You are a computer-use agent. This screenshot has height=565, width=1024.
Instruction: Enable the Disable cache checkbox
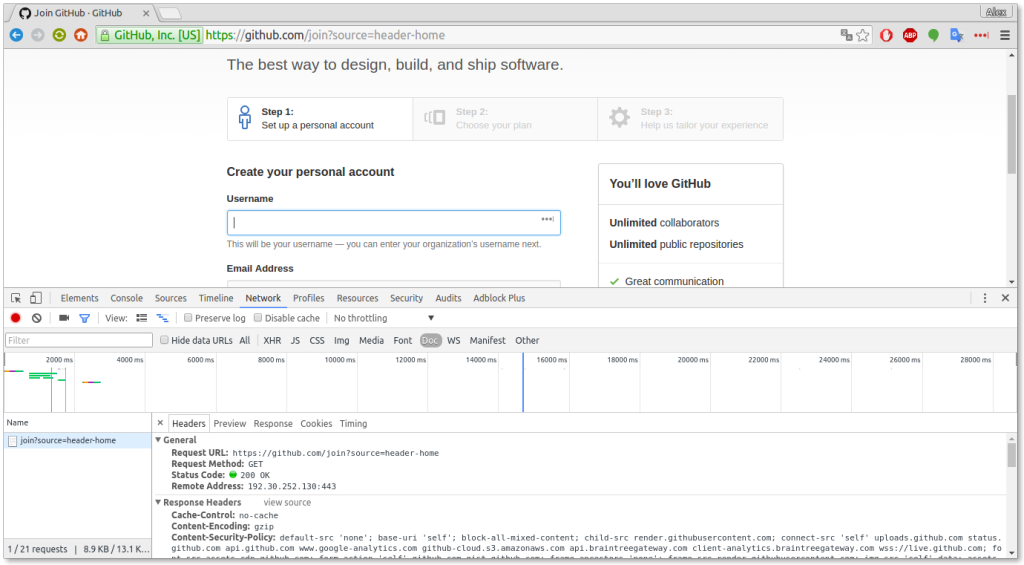tap(258, 317)
